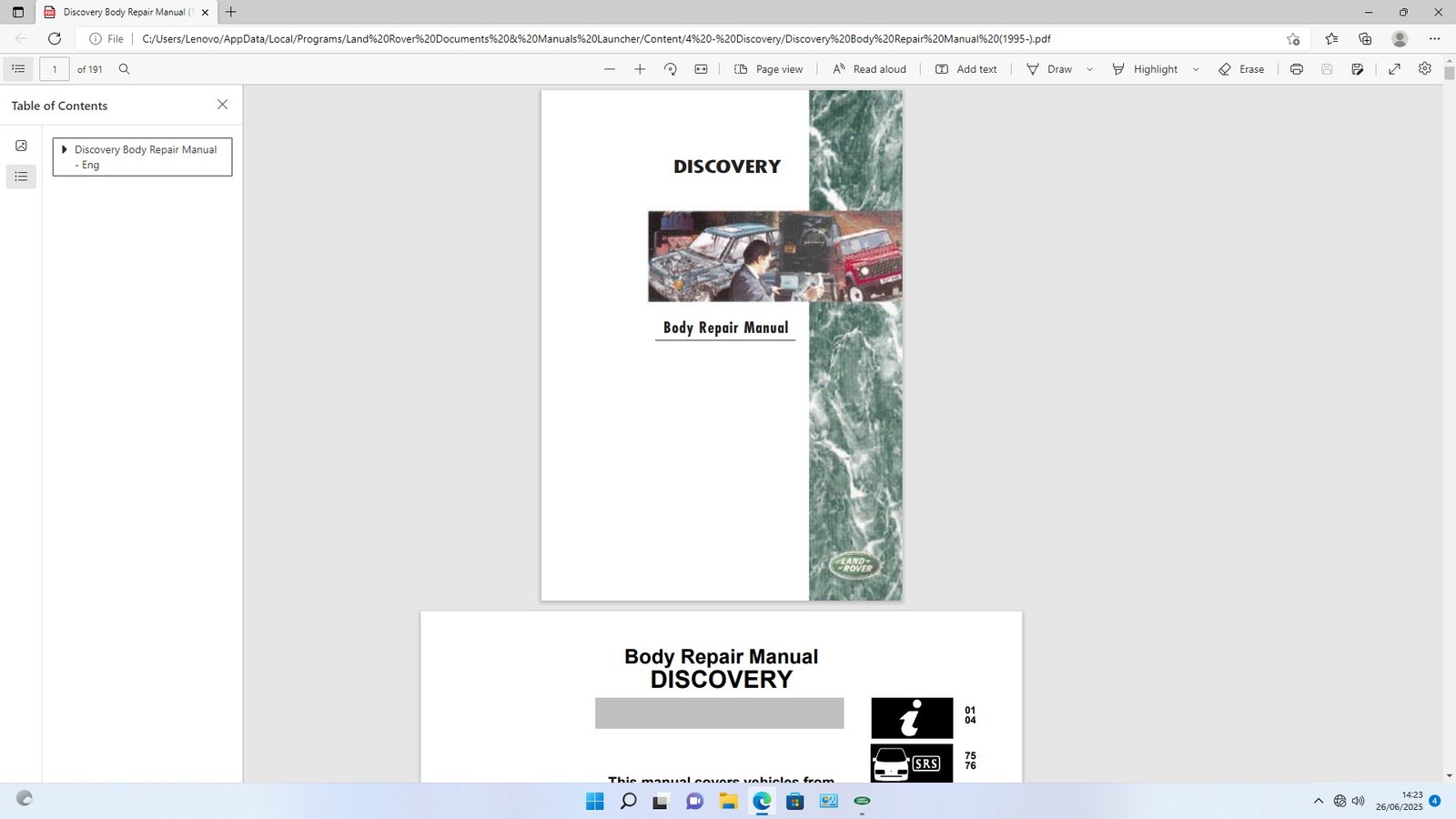The width and height of the screenshot is (1456, 819).
Task: Click the Save as icon
Action: tap(1358, 69)
